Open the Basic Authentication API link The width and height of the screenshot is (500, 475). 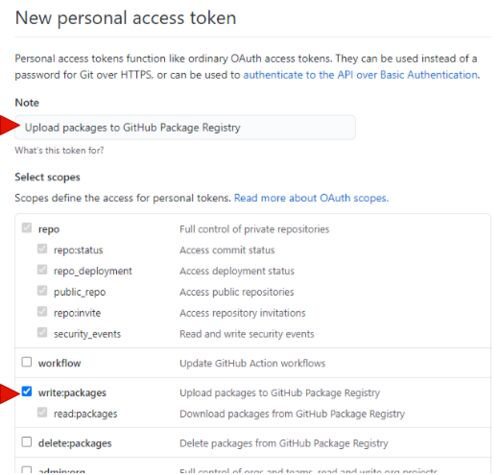(x=362, y=75)
